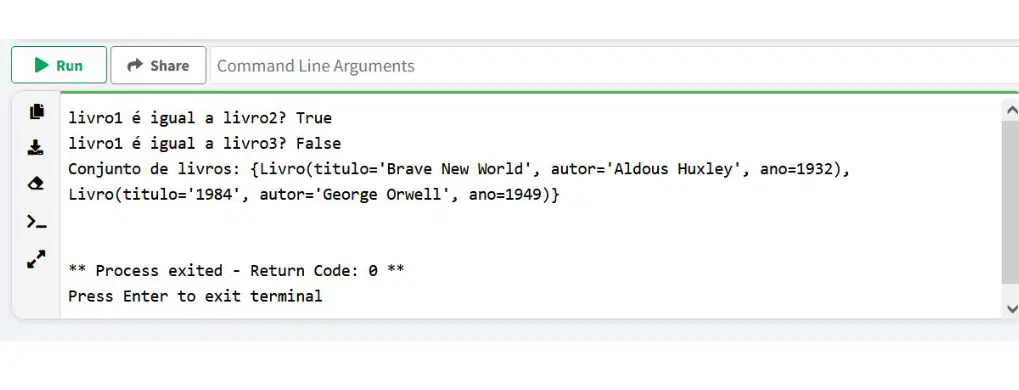Copy terminal output with the copy icon
Viewport: 1019px width, 390px height.
pyautogui.click(x=36, y=112)
